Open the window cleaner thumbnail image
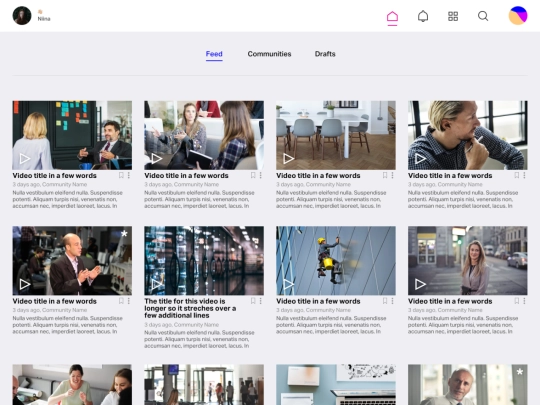The height and width of the screenshot is (405, 540). coord(336,260)
